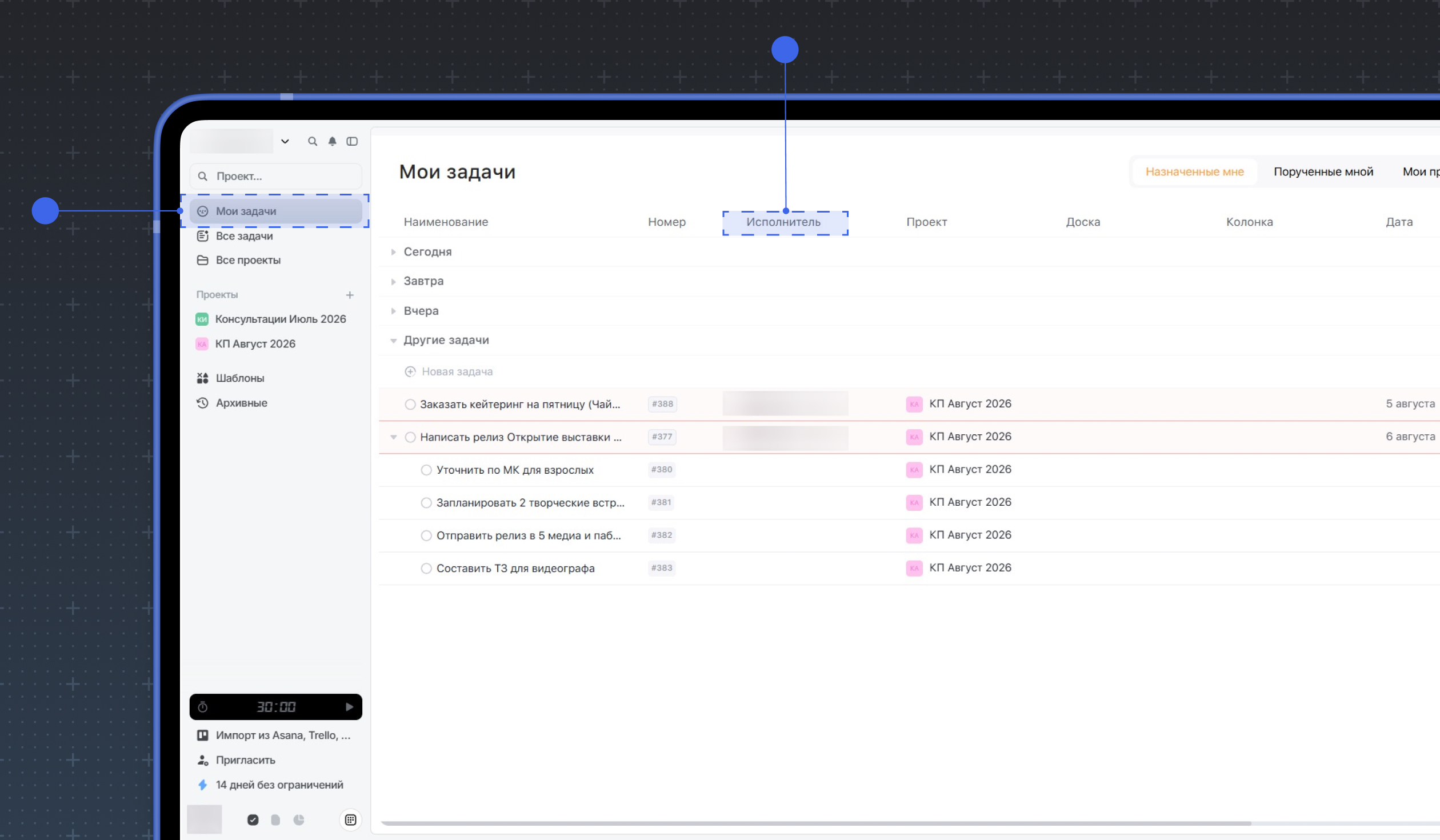This screenshot has width=1440, height=840.
Task: Click the 6 августа date cell
Action: pyautogui.click(x=1410, y=437)
